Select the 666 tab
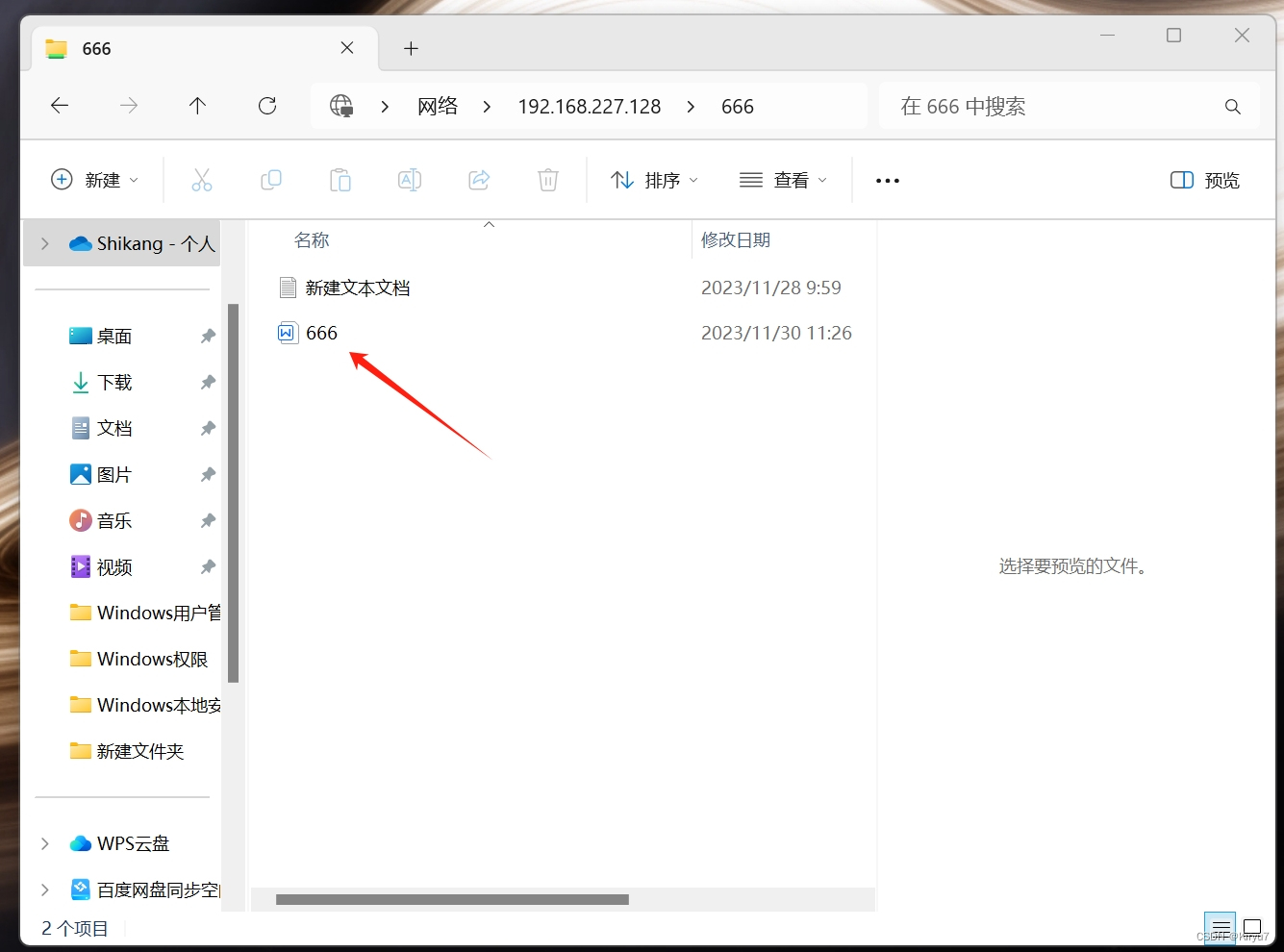Image resolution: width=1284 pixels, height=952 pixels. pyautogui.click(x=206, y=48)
